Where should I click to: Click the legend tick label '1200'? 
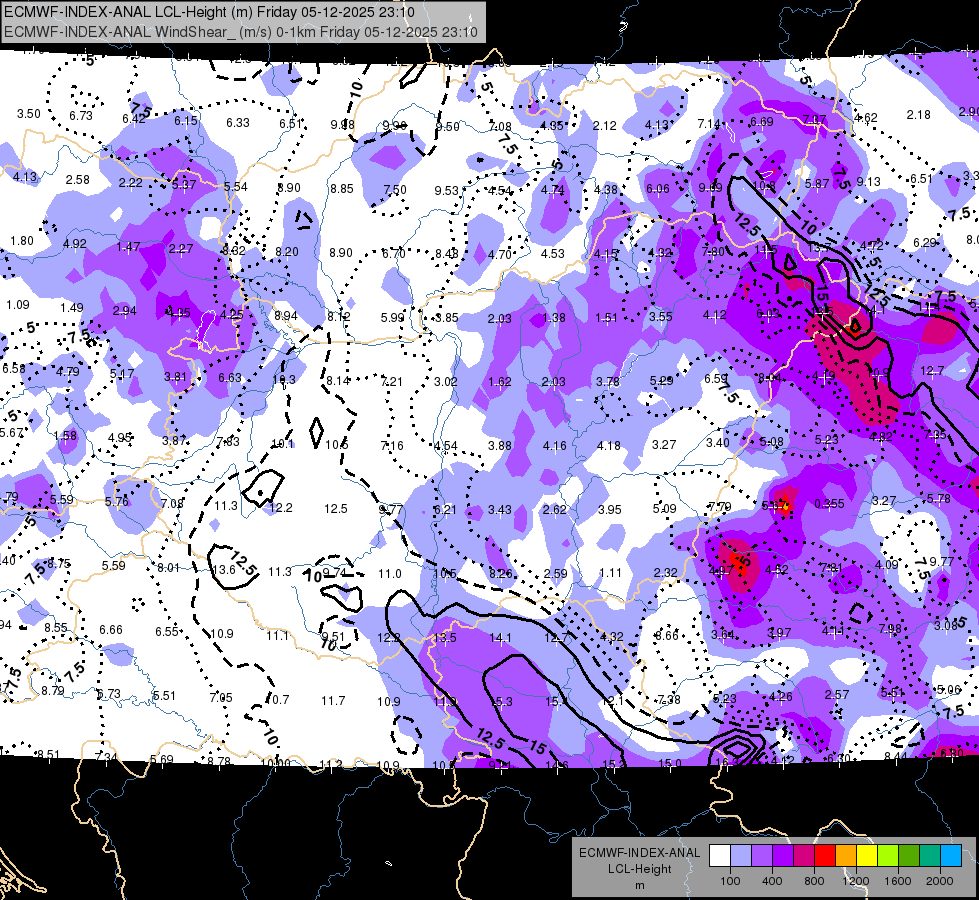(x=855, y=881)
